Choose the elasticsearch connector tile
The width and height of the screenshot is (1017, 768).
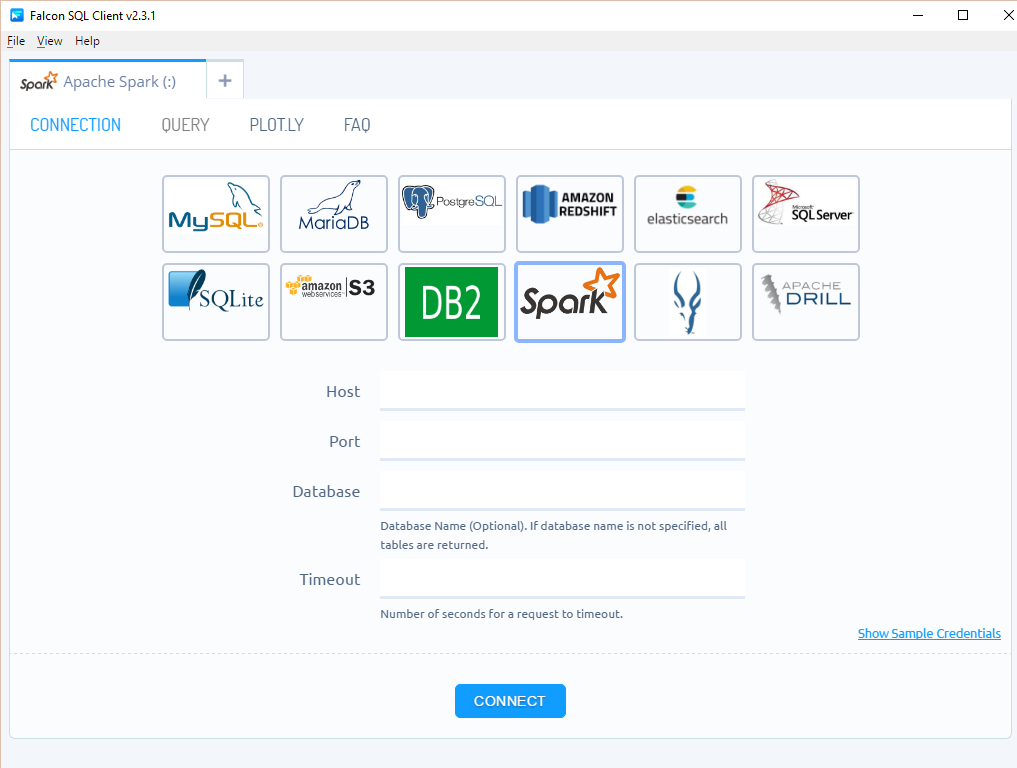[688, 214]
